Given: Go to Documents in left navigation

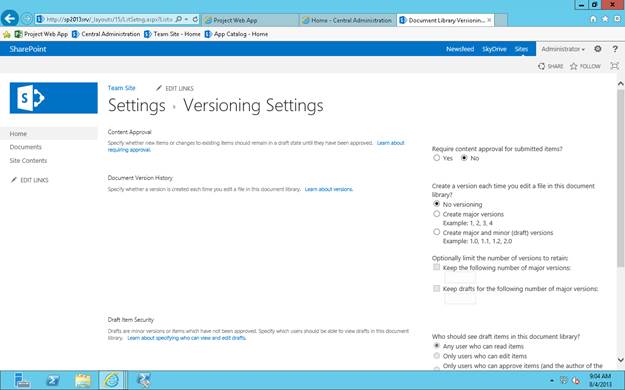Looking at the screenshot, I should pos(26,147).
